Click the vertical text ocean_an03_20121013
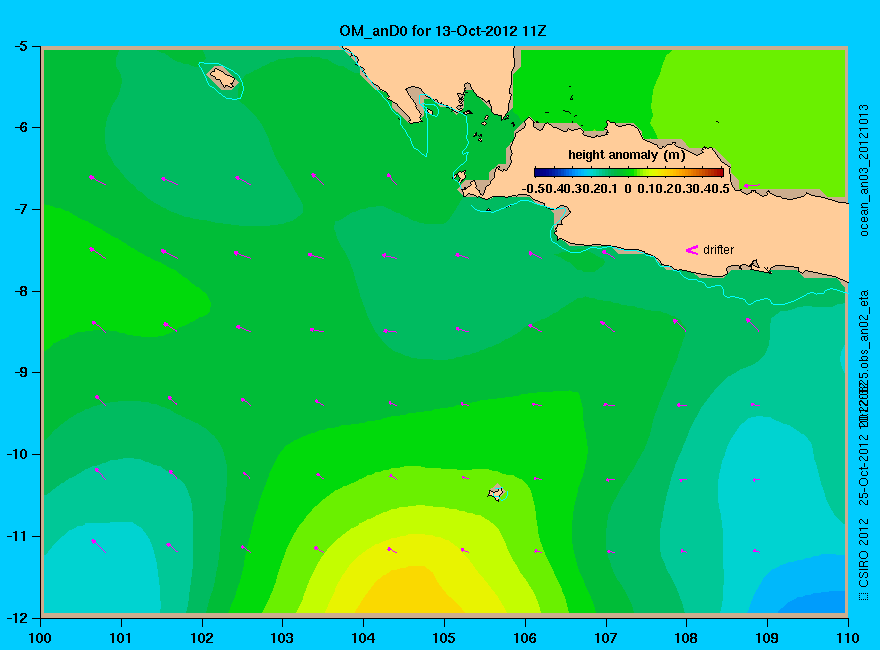Image resolution: width=880 pixels, height=650 pixels. click(864, 170)
